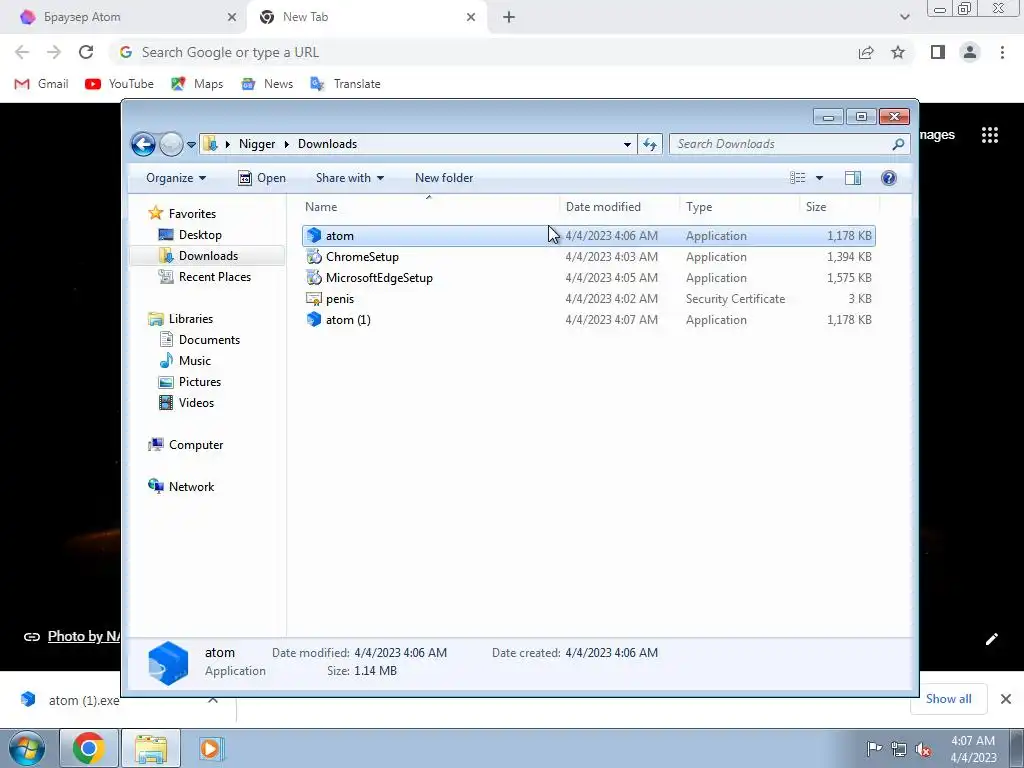Click the magnifier icon in Search Downloads
This screenshot has height=768, width=1024.
[899, 144]
